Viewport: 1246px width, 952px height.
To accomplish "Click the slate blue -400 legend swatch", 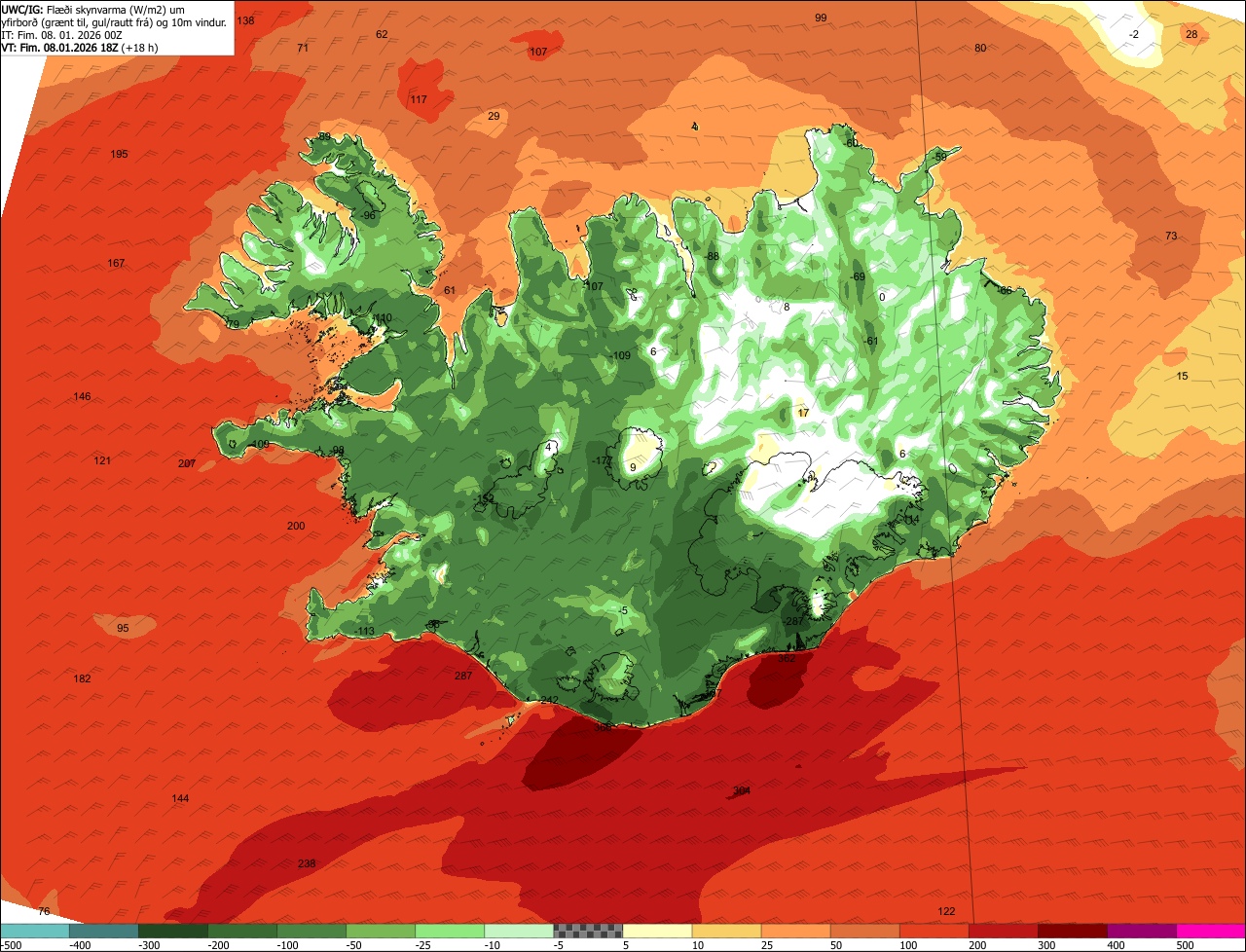I will 103,931.
